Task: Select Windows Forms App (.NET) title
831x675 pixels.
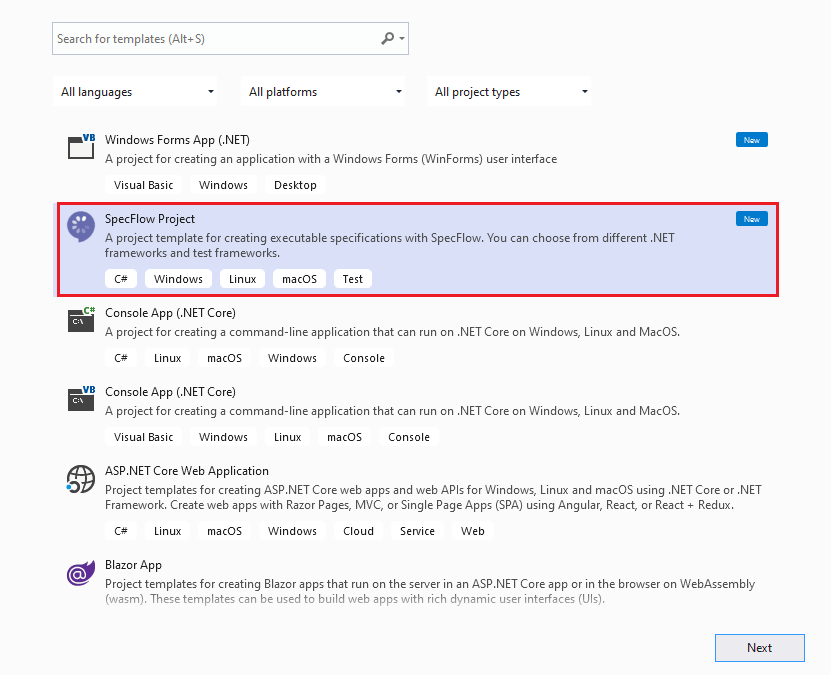Action: [177, 140]
